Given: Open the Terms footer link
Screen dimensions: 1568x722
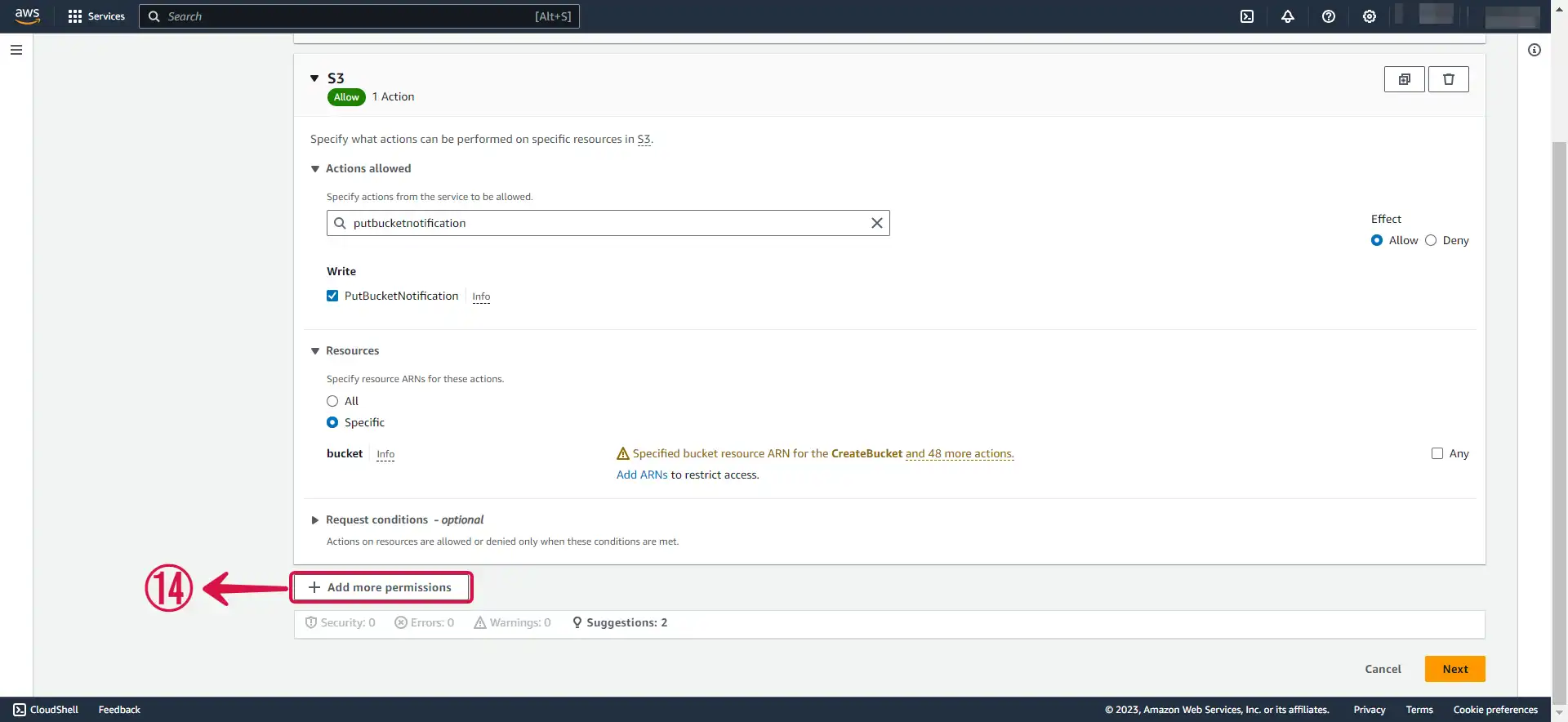Looking at the screenshot, I should [1419, 710].
